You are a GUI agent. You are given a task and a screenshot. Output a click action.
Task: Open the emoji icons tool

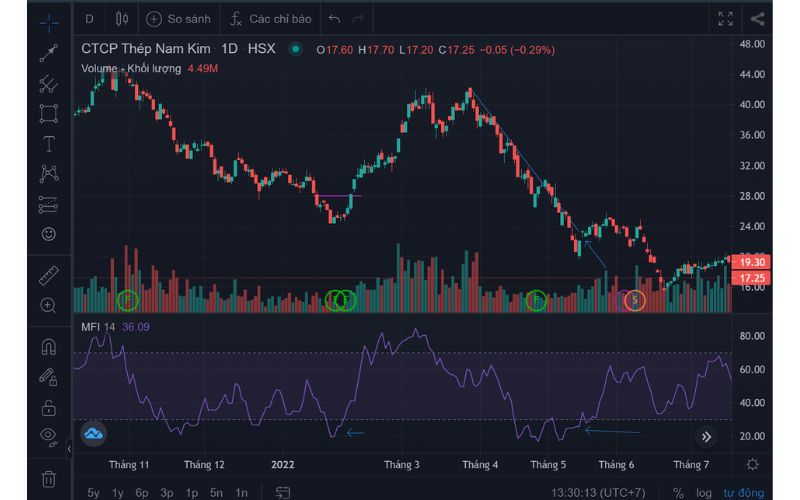[48, 234]
